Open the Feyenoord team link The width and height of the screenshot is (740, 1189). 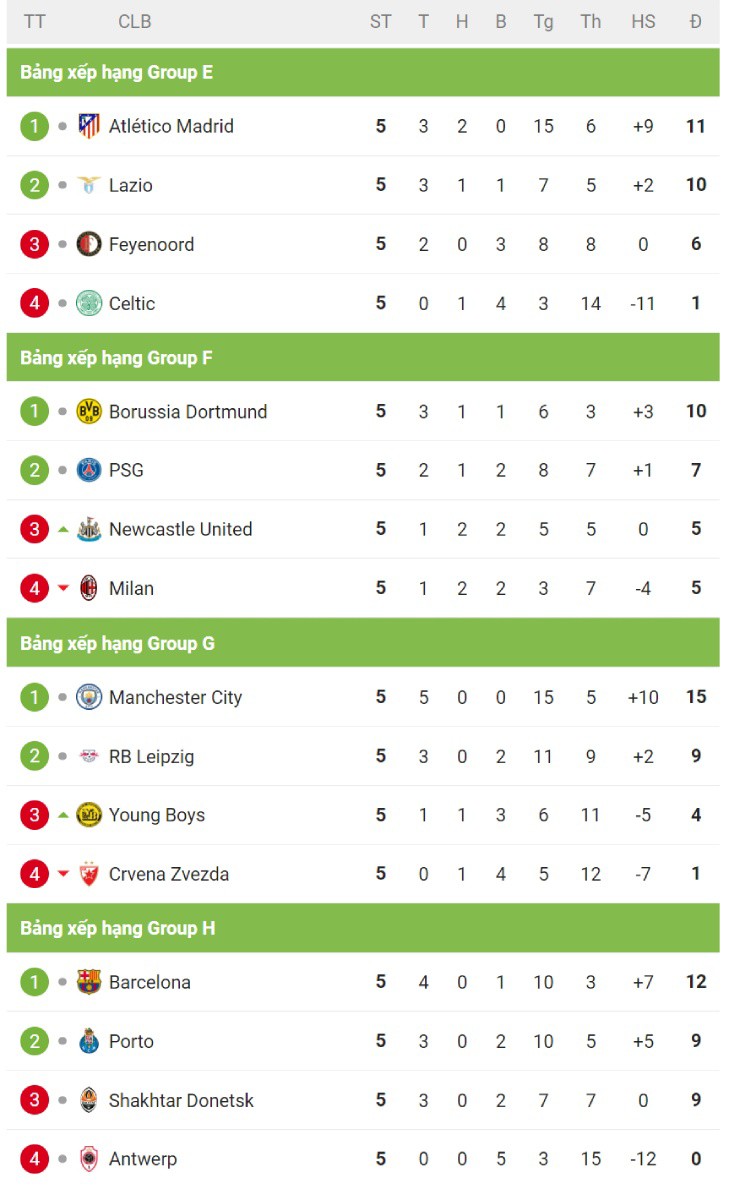(x=151, y=244)
